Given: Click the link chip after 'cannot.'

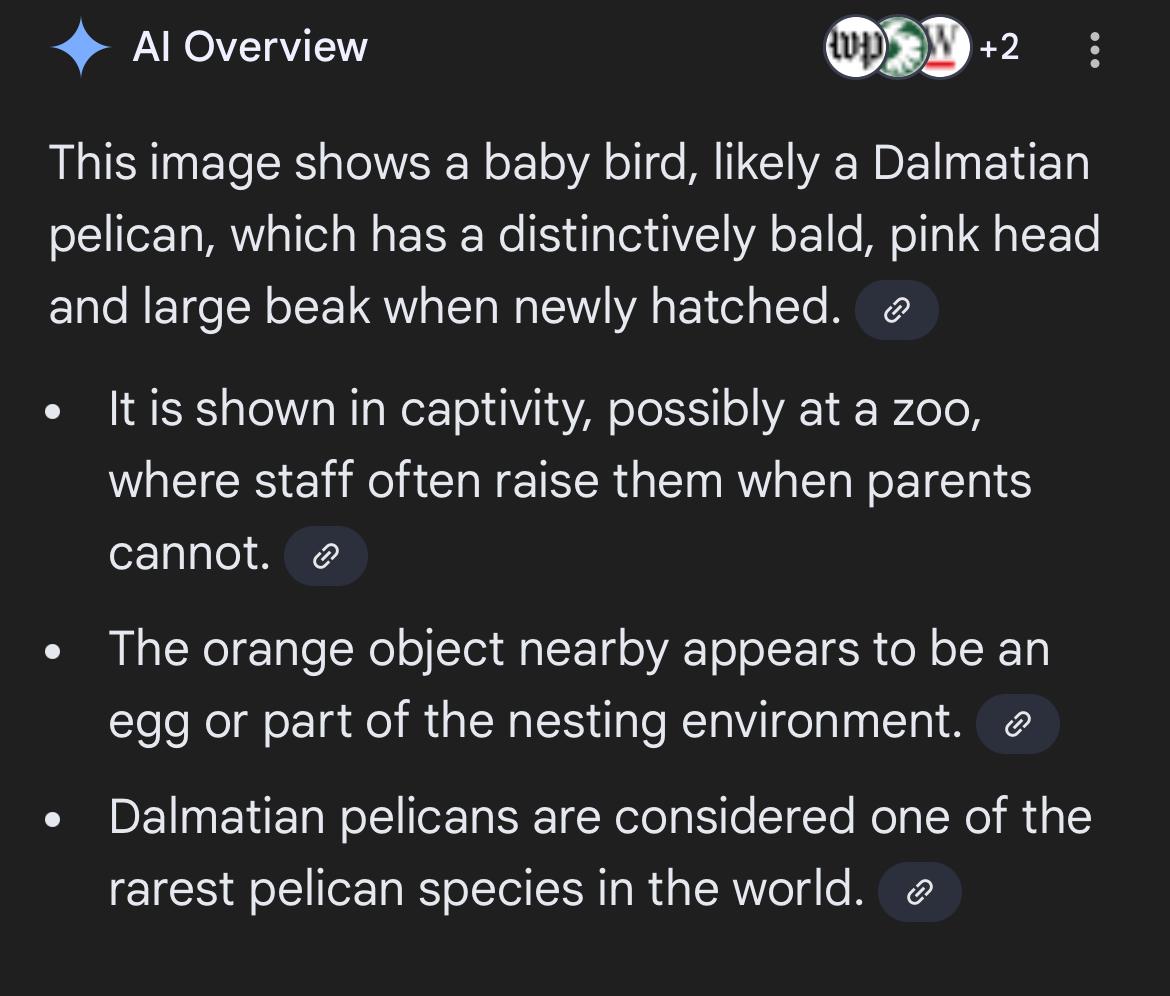Looking at the screenshot, I should [x=325, y=556].
